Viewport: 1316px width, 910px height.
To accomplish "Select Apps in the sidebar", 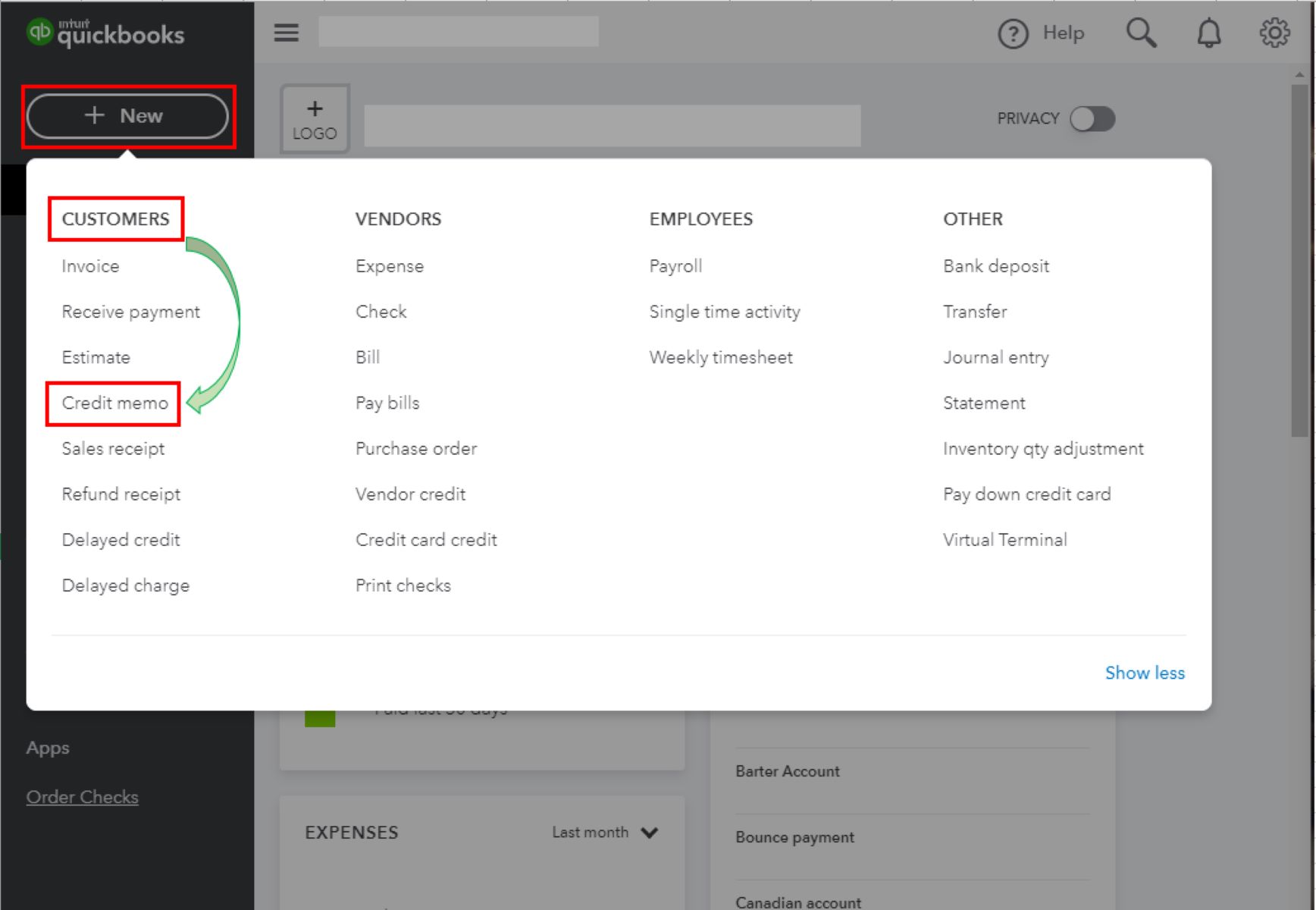I will (47, 748).
